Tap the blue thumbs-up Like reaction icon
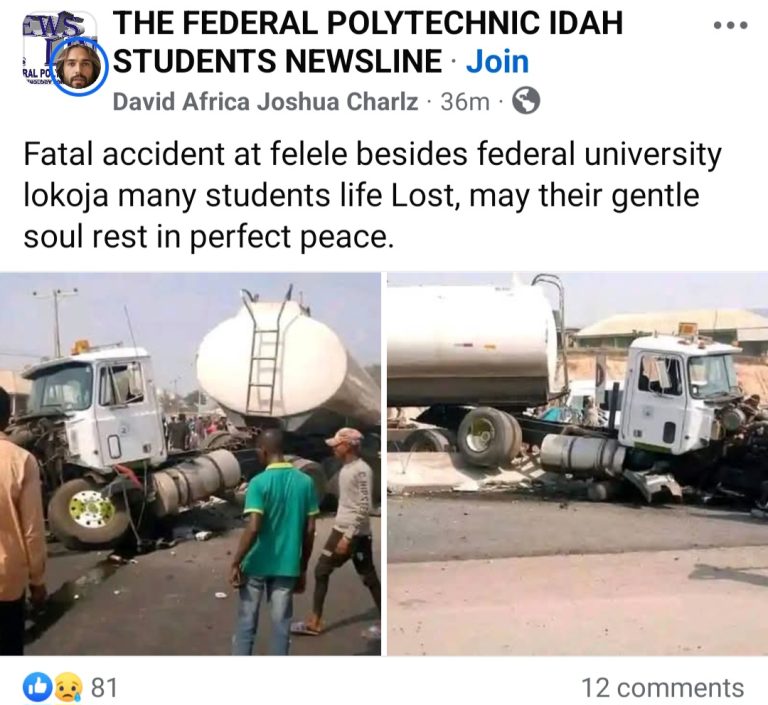The height and width of the screenshot is (705, 768). (x=36, y=687)
